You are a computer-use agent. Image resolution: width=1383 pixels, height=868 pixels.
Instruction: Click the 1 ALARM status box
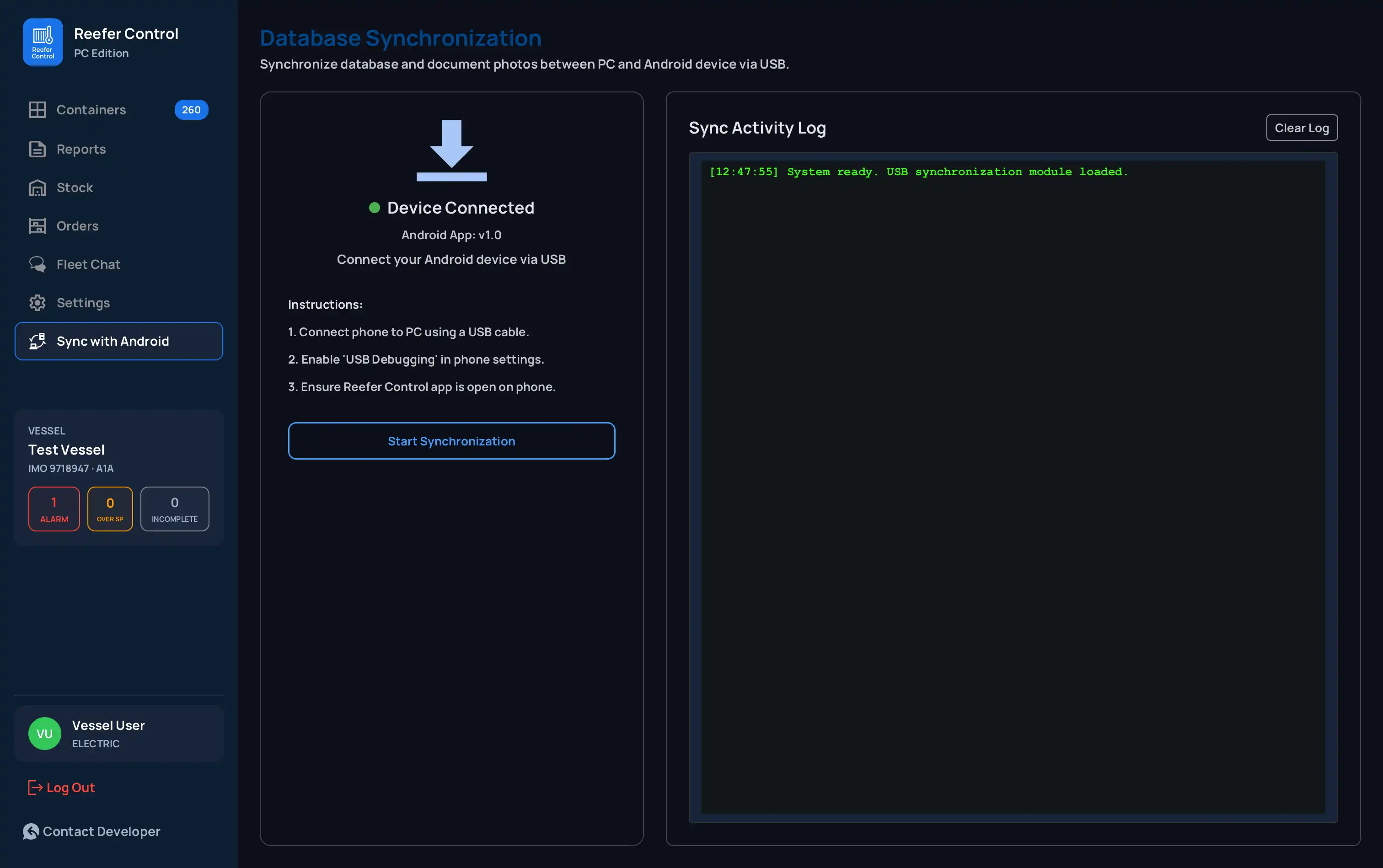[x=54, y=509]
